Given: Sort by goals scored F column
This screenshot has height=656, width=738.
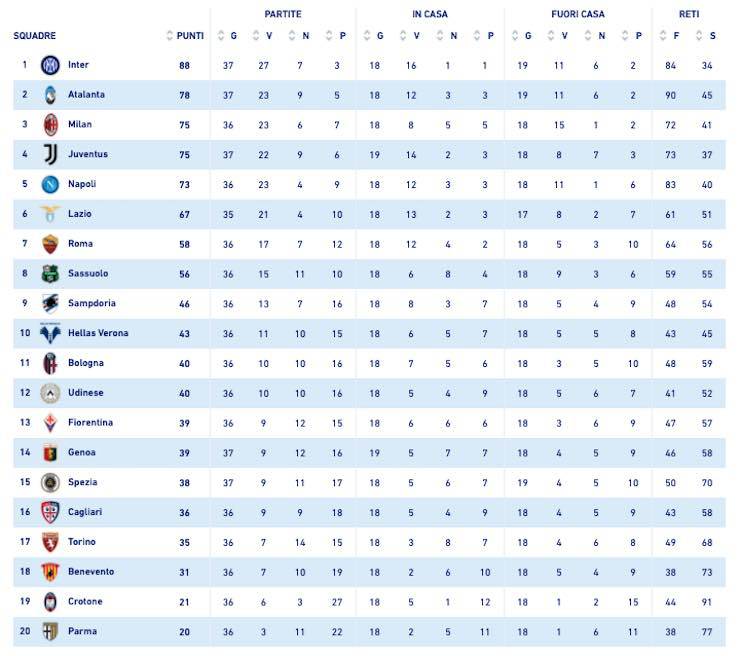Looking at the screenshot, I should click(x=671, y=36).
